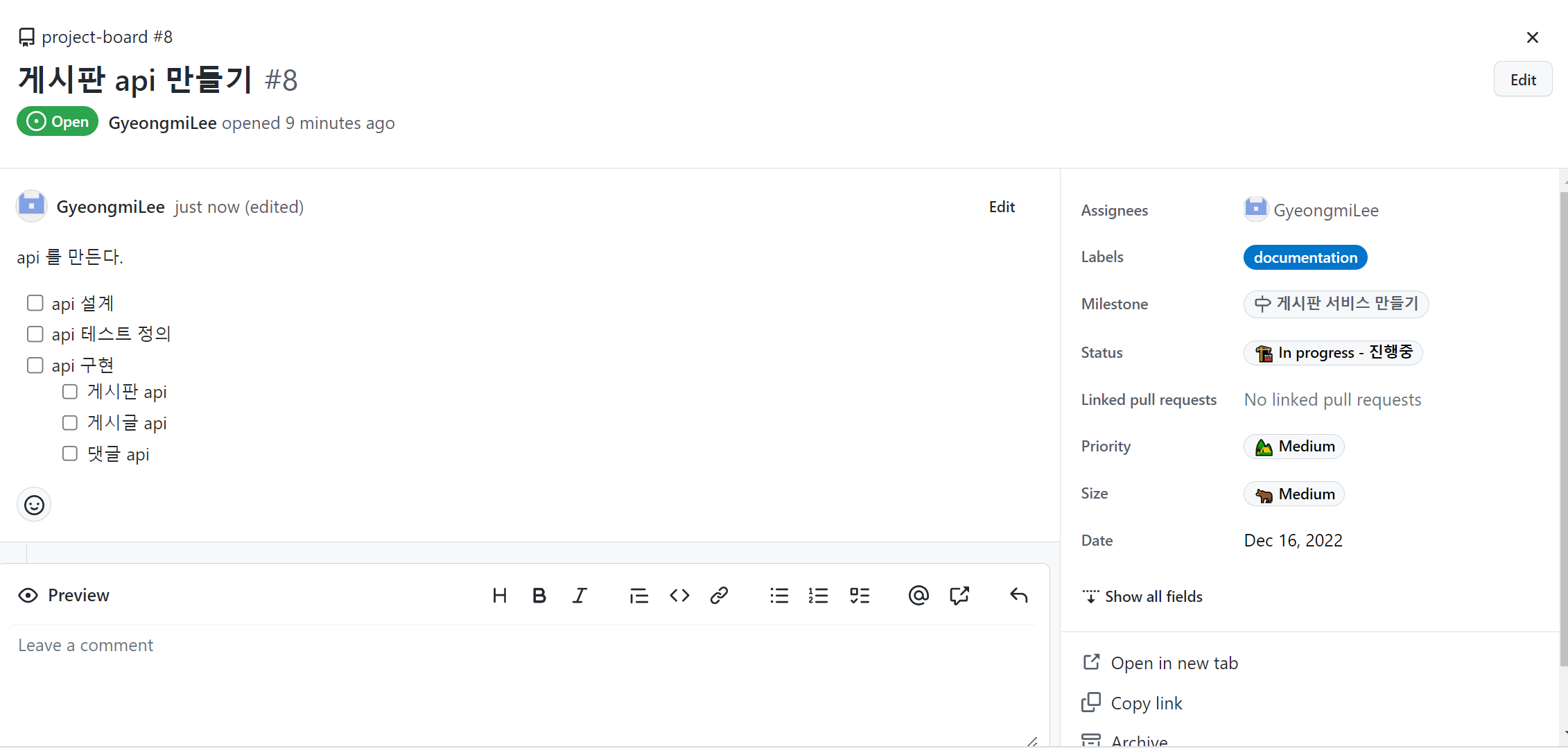Image resolution: width=1568 pixels, height=751 pixels.
Task: Insert task list icon
Action: pyautogui.click(x=860, y=596)
